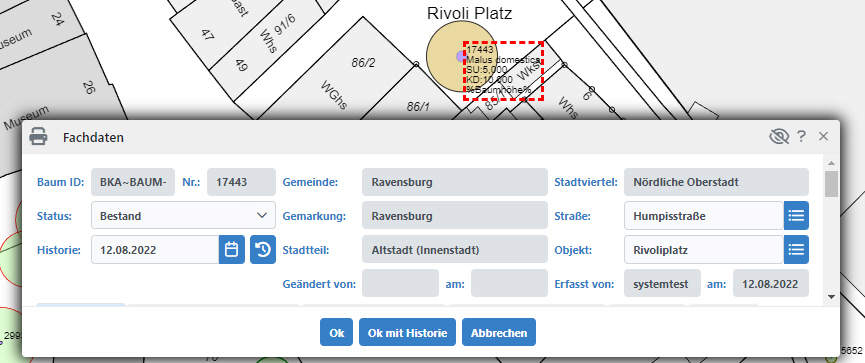865x363 pixels.
Task: Click the Ok mit Historie button
Action: [x=407, y=332]
